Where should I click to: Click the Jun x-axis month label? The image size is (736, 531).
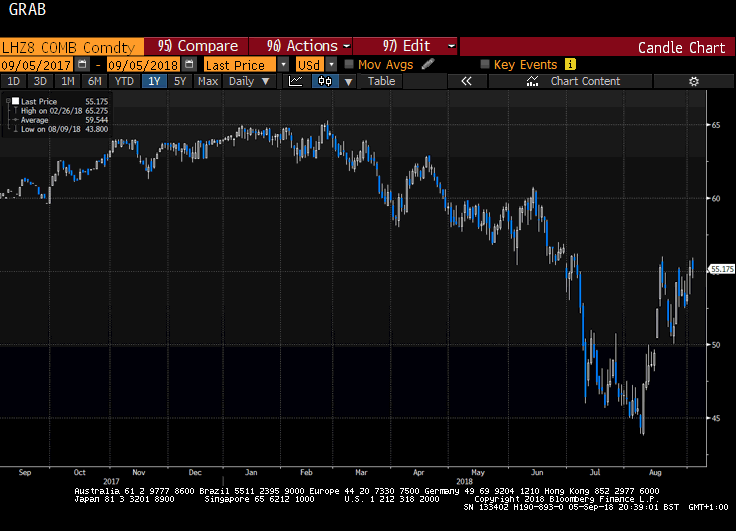coord(537,472)
